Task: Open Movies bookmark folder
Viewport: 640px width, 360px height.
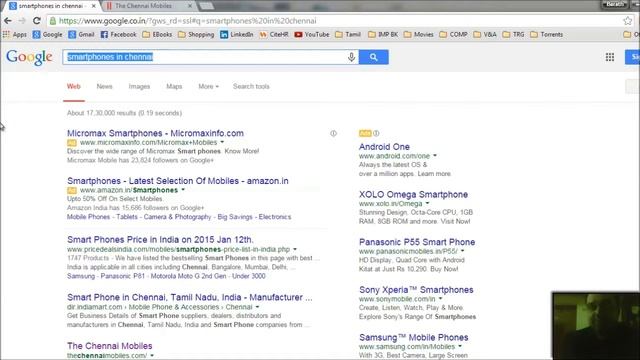Action: tap(419, 35)
